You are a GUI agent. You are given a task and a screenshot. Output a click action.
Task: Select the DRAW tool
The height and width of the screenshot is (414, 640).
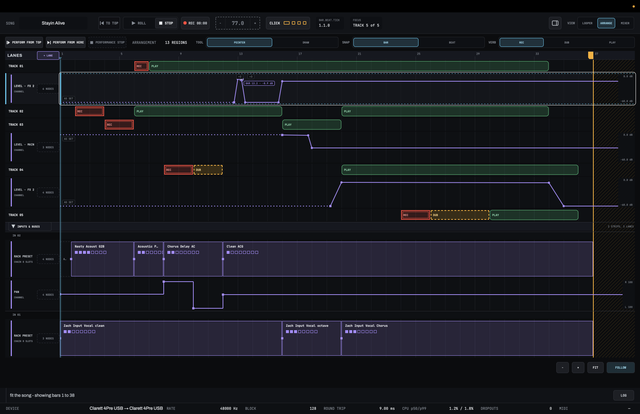point(306,42)
